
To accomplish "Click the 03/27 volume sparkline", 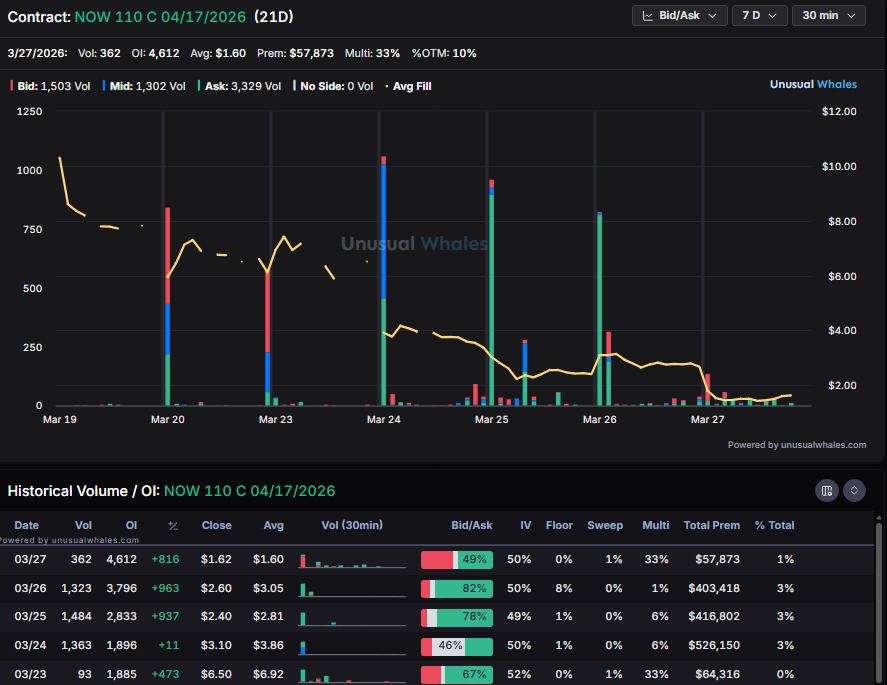I will [352, 560].
